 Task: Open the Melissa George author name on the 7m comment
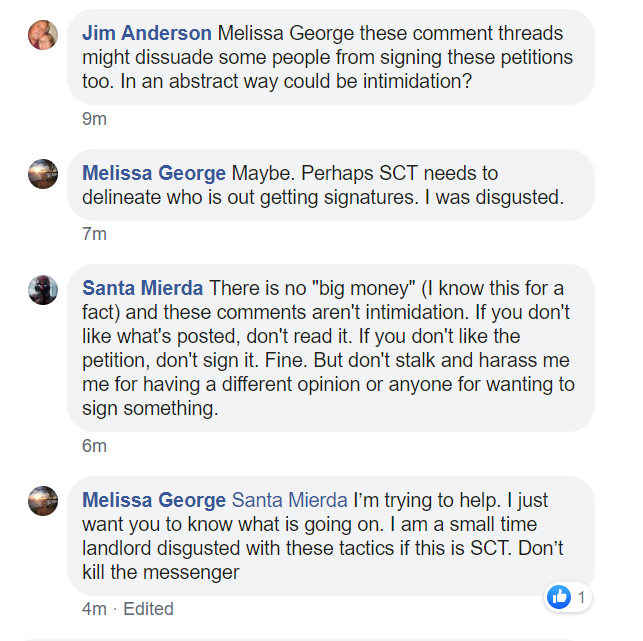pos(154,173)
